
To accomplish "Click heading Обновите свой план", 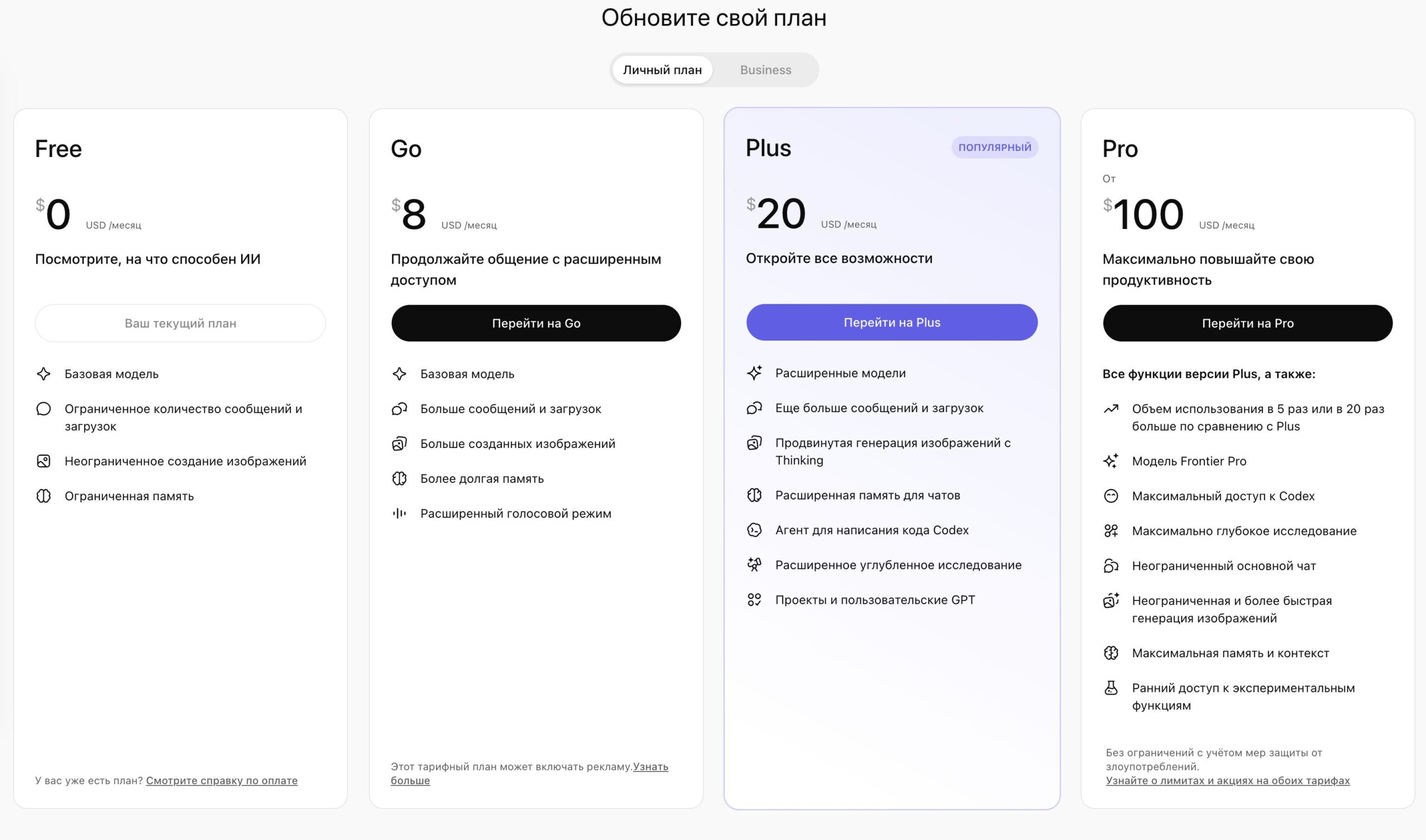I will 714,18.
